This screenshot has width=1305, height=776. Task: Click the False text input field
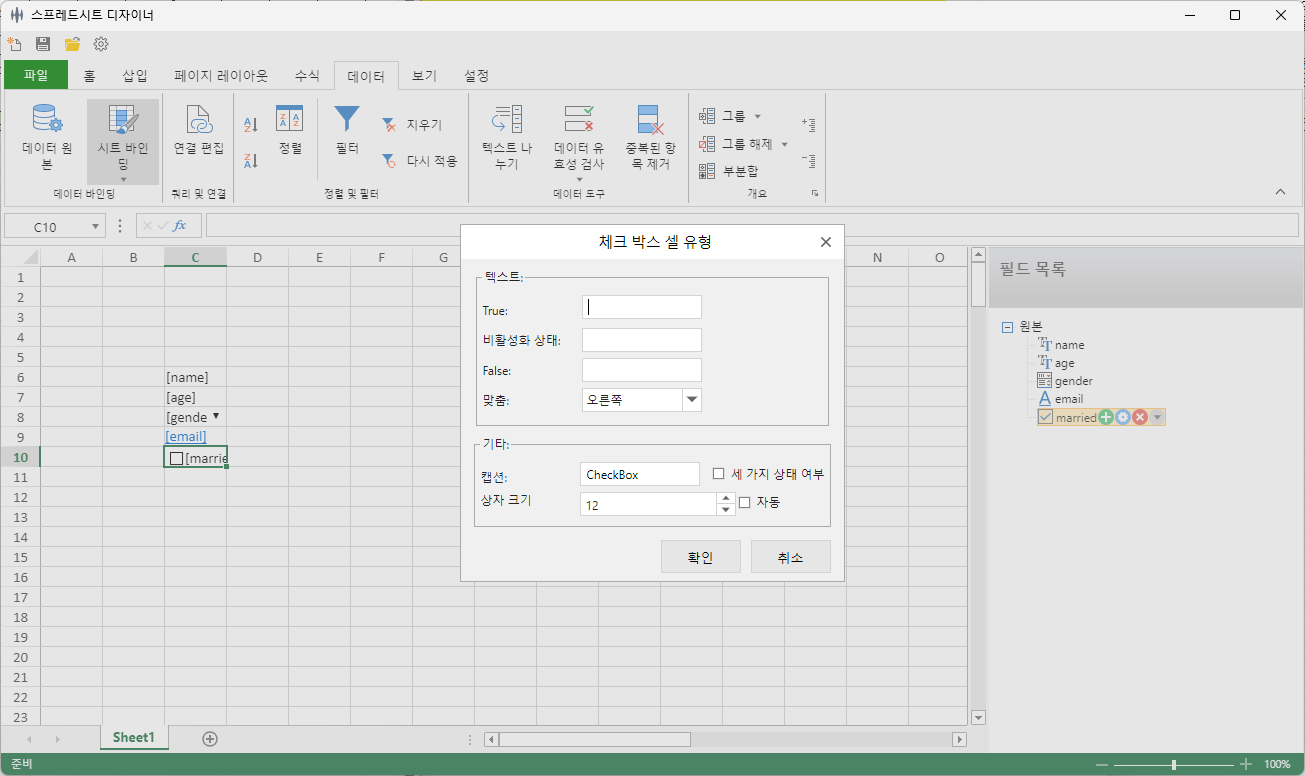pos(642,370)
